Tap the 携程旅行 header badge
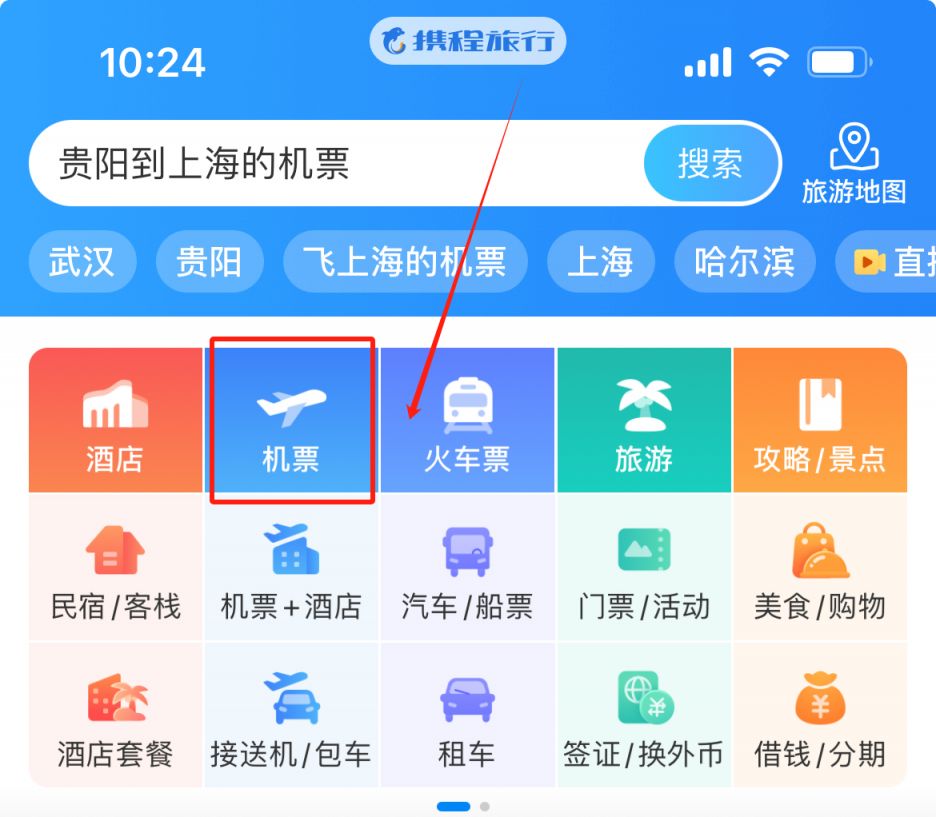 coord(467,41)
